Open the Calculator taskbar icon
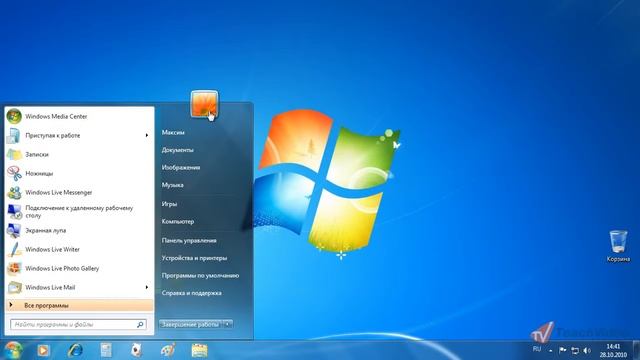 tap(106, 350)
